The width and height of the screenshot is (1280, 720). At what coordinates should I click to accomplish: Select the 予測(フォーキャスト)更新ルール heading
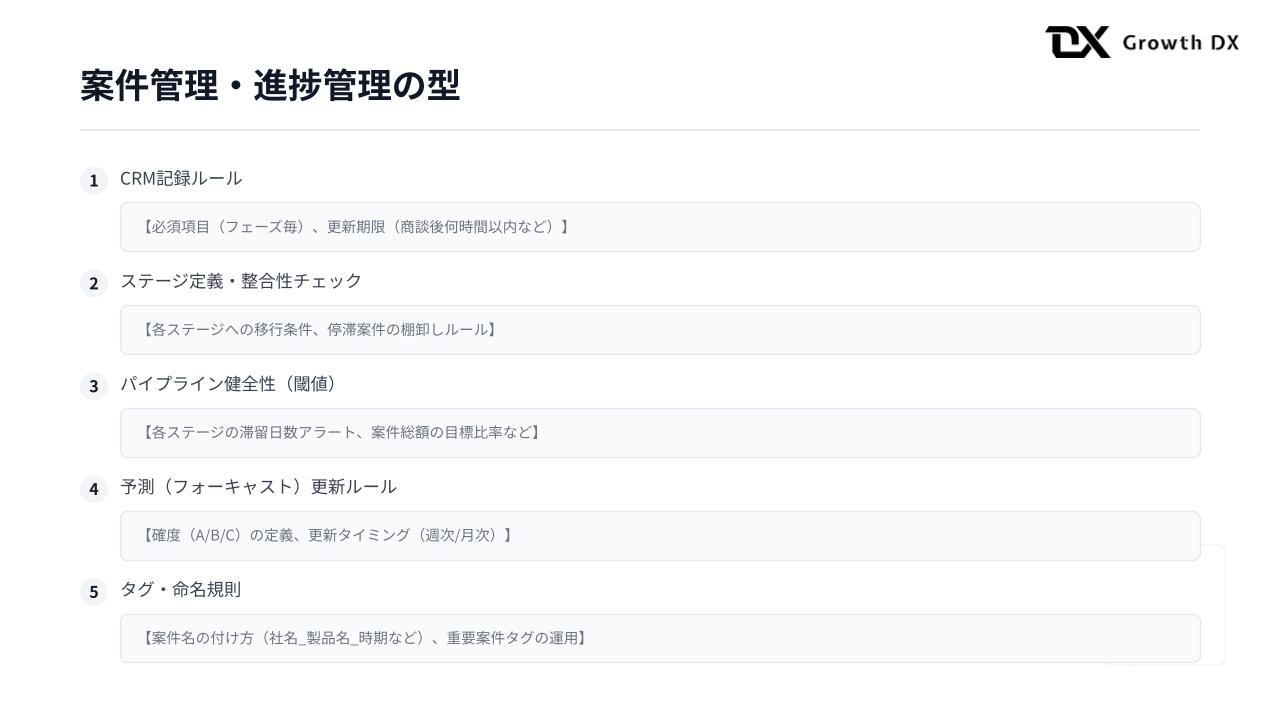click(x=258, y=487)
